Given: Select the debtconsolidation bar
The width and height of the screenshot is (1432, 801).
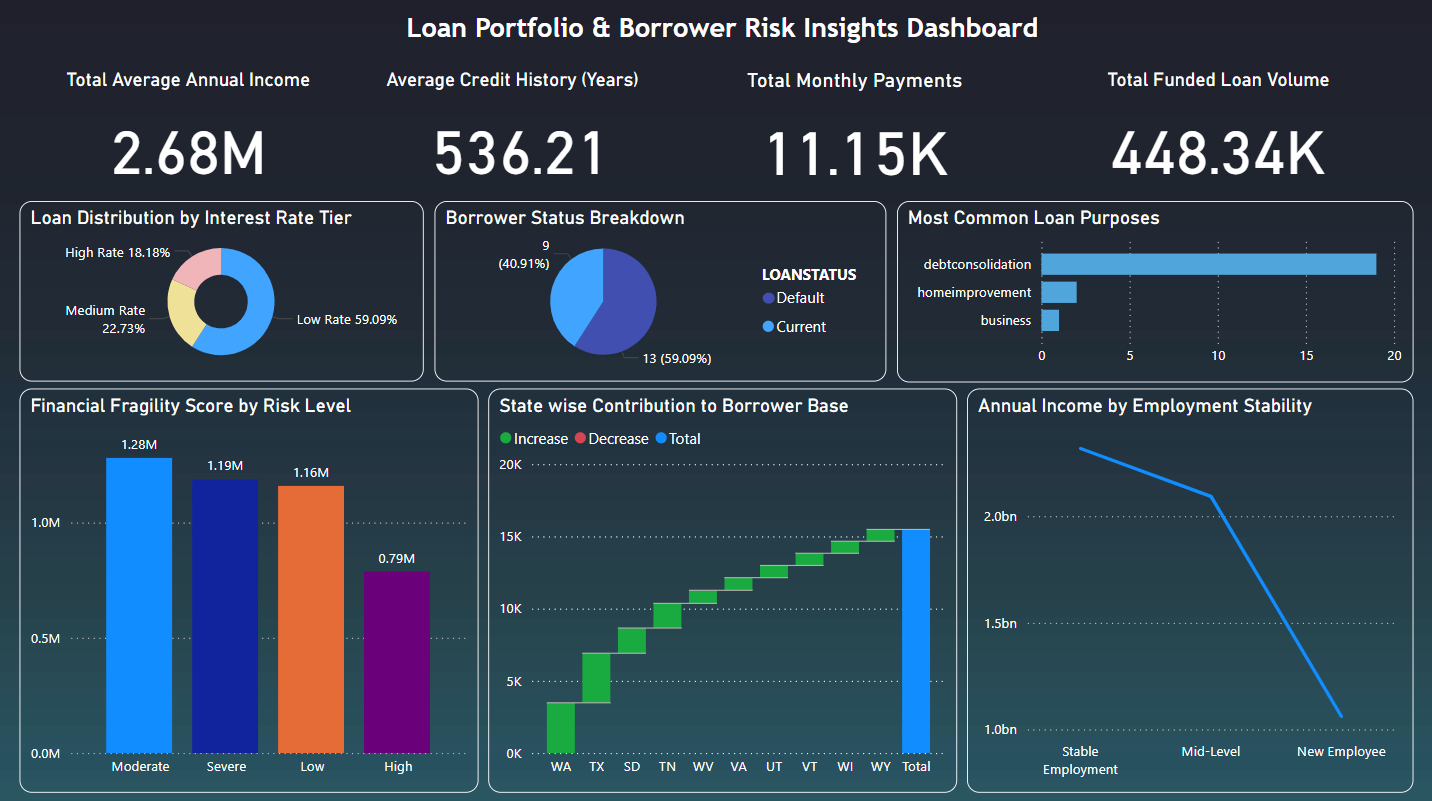Looking at the screenshot, I should point(1208,264).
